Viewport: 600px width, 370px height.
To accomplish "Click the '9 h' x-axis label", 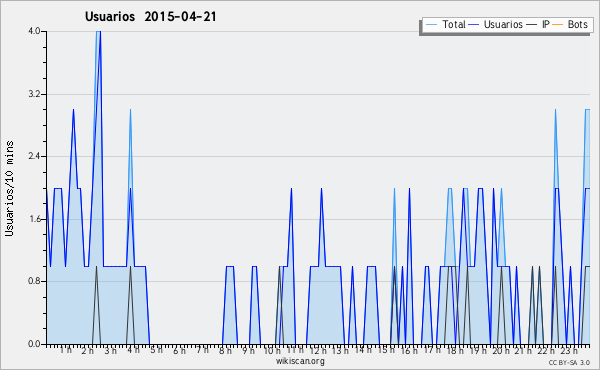I will tap(248, 350).
